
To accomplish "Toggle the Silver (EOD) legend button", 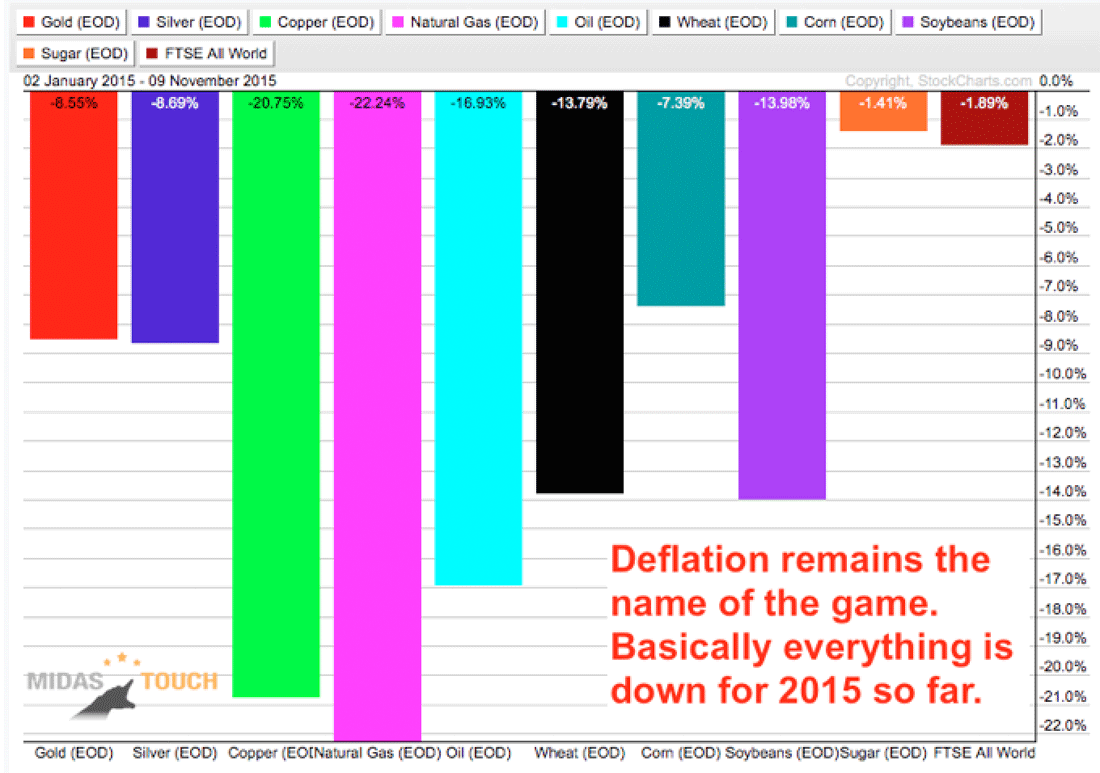I will coord(189,22).
